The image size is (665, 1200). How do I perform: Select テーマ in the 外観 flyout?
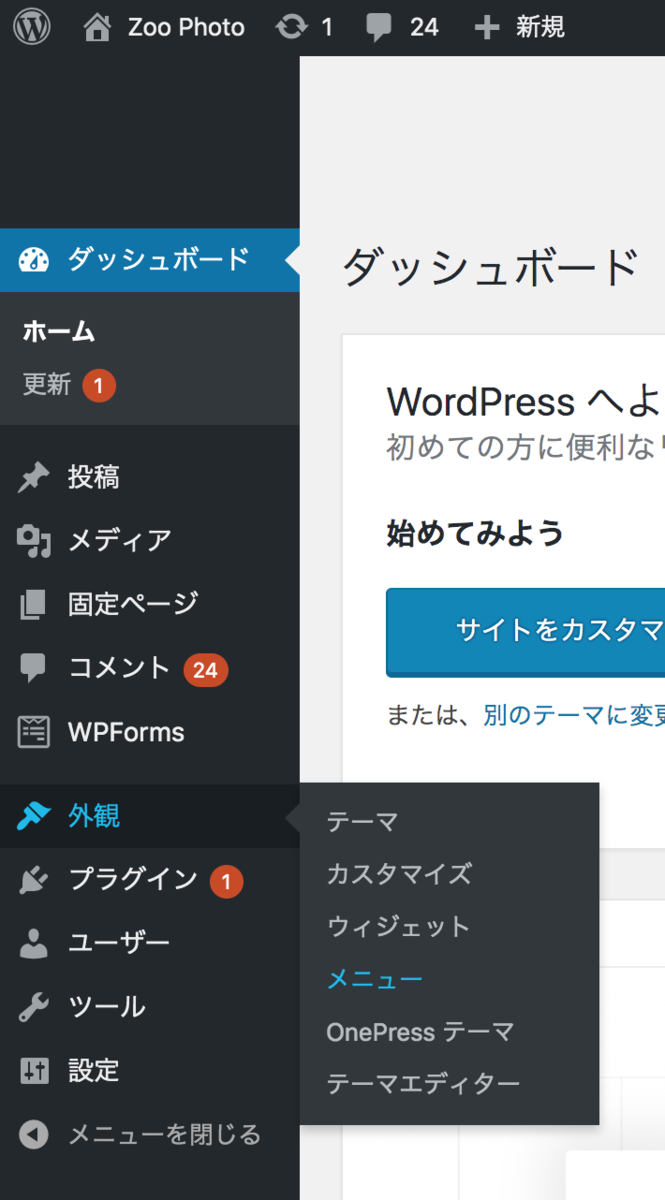point(363,822)
